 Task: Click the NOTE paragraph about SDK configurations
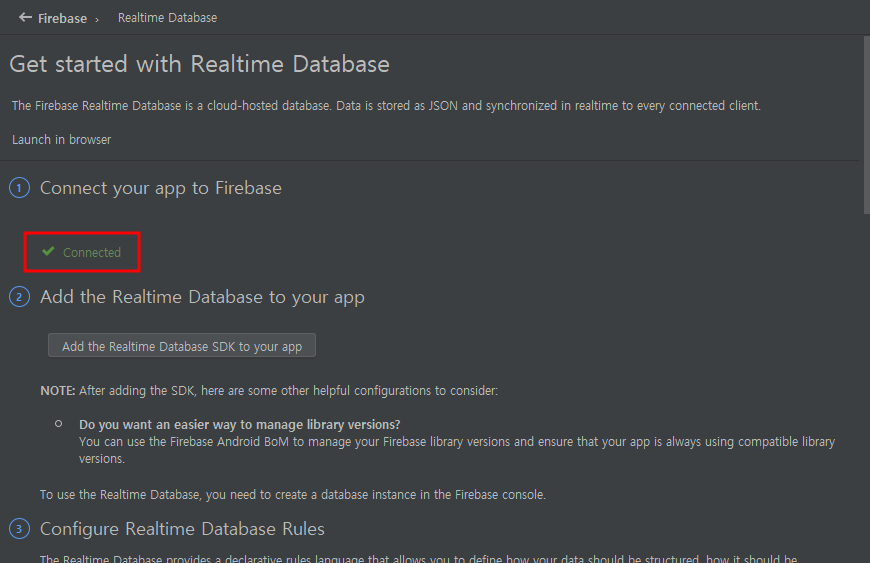(269, 390)
